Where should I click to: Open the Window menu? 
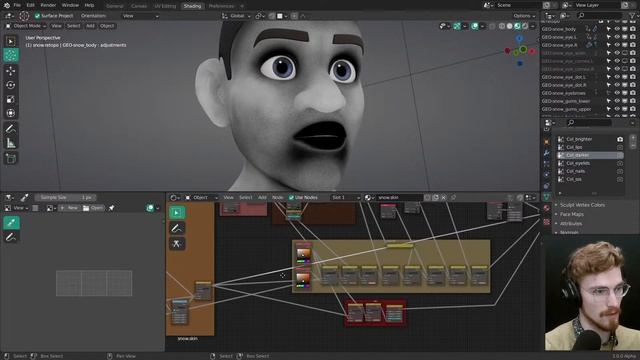[x=70, y=5]
